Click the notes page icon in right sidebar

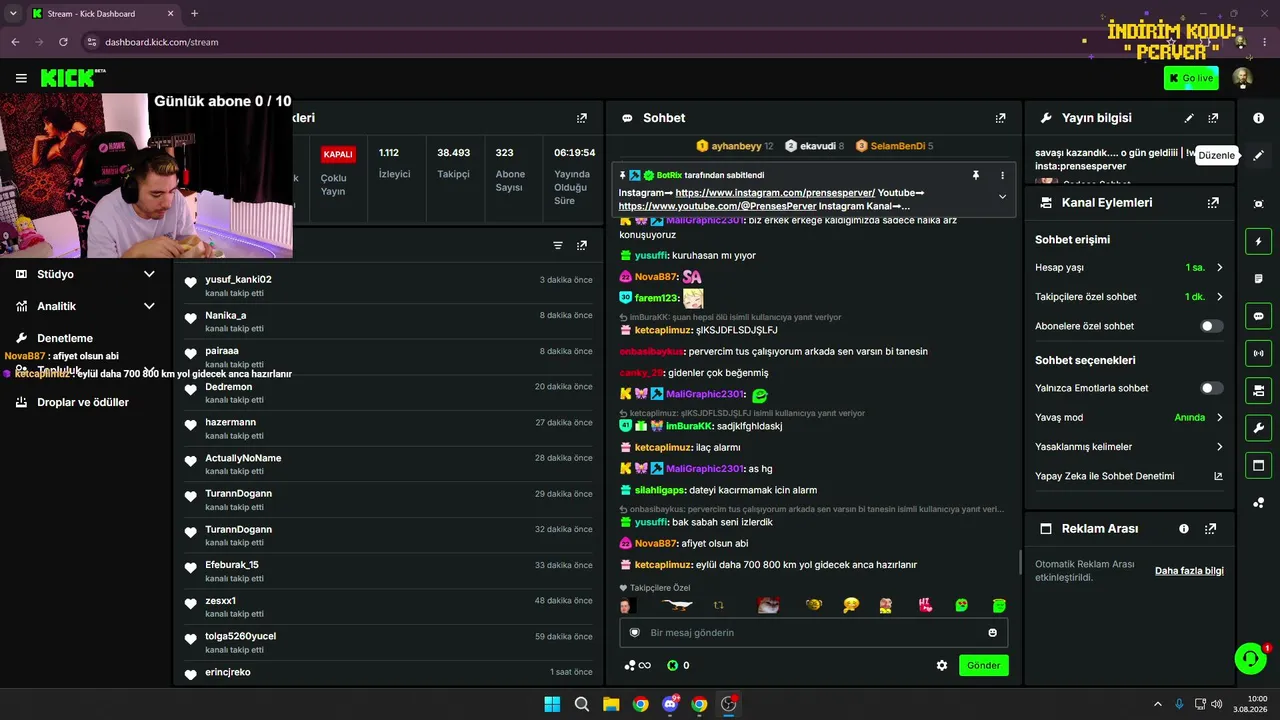[x=1258, y=278]
